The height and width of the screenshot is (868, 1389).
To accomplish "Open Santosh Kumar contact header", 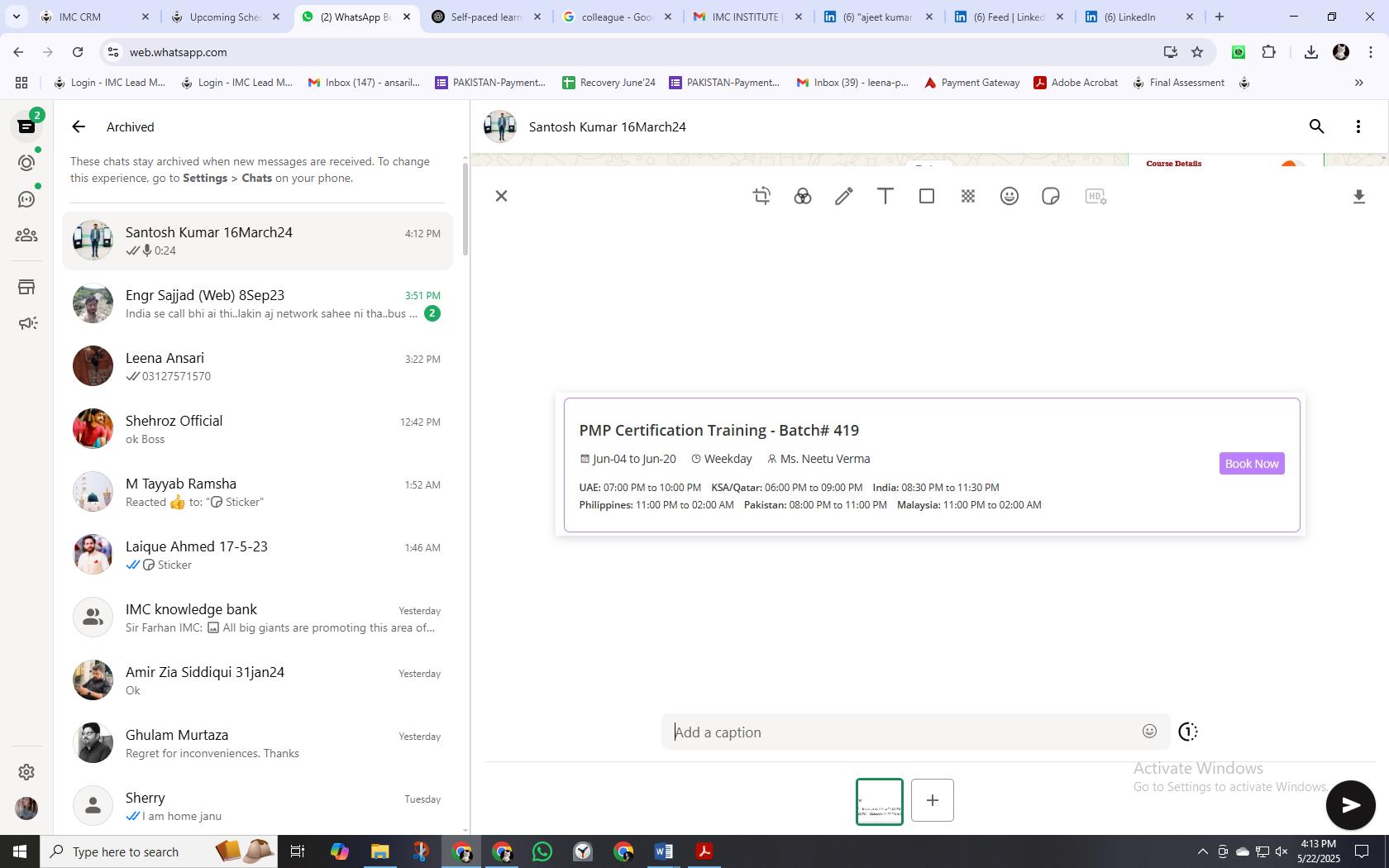I will tap(608, 126).
